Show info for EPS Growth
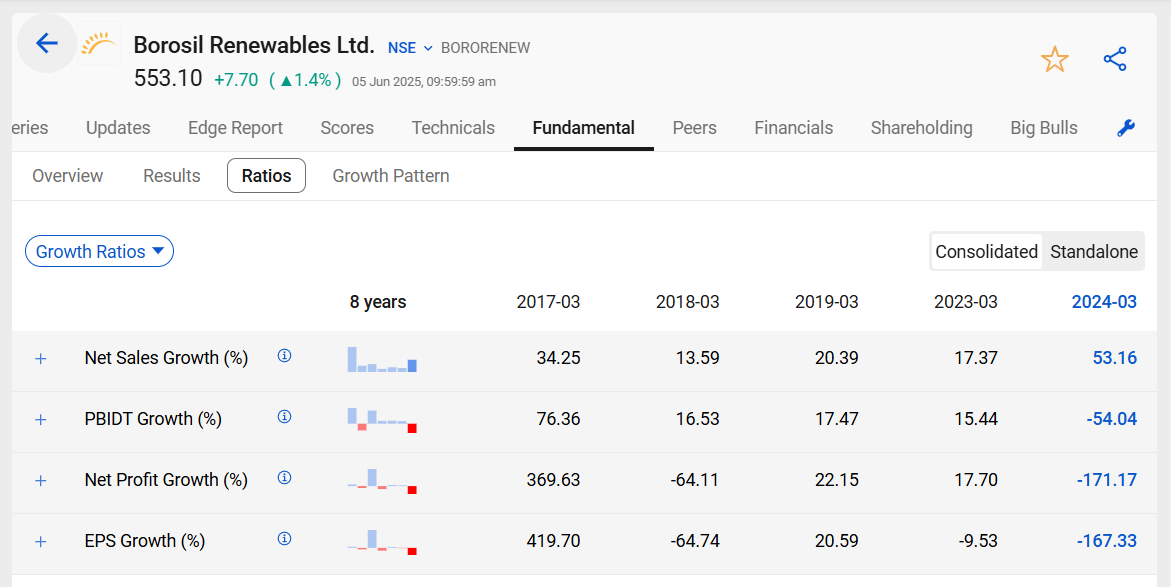The width and height of the screenshot is (1171, 587). coord(284,538)
